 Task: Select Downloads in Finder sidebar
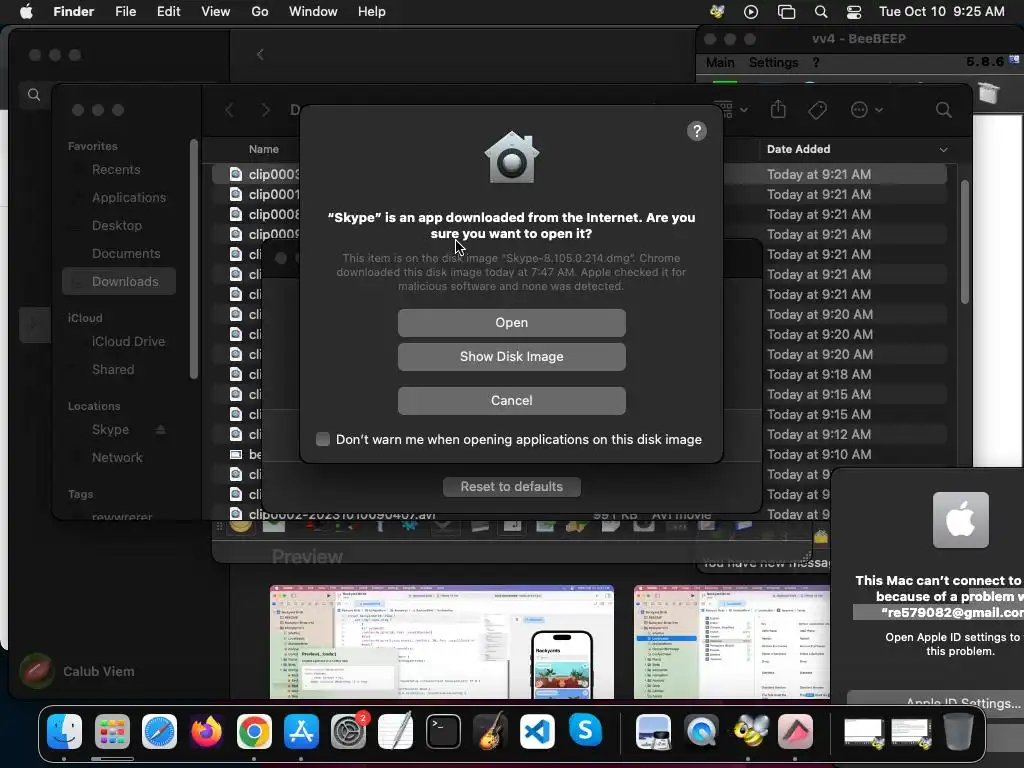click(x=119, y=281)
